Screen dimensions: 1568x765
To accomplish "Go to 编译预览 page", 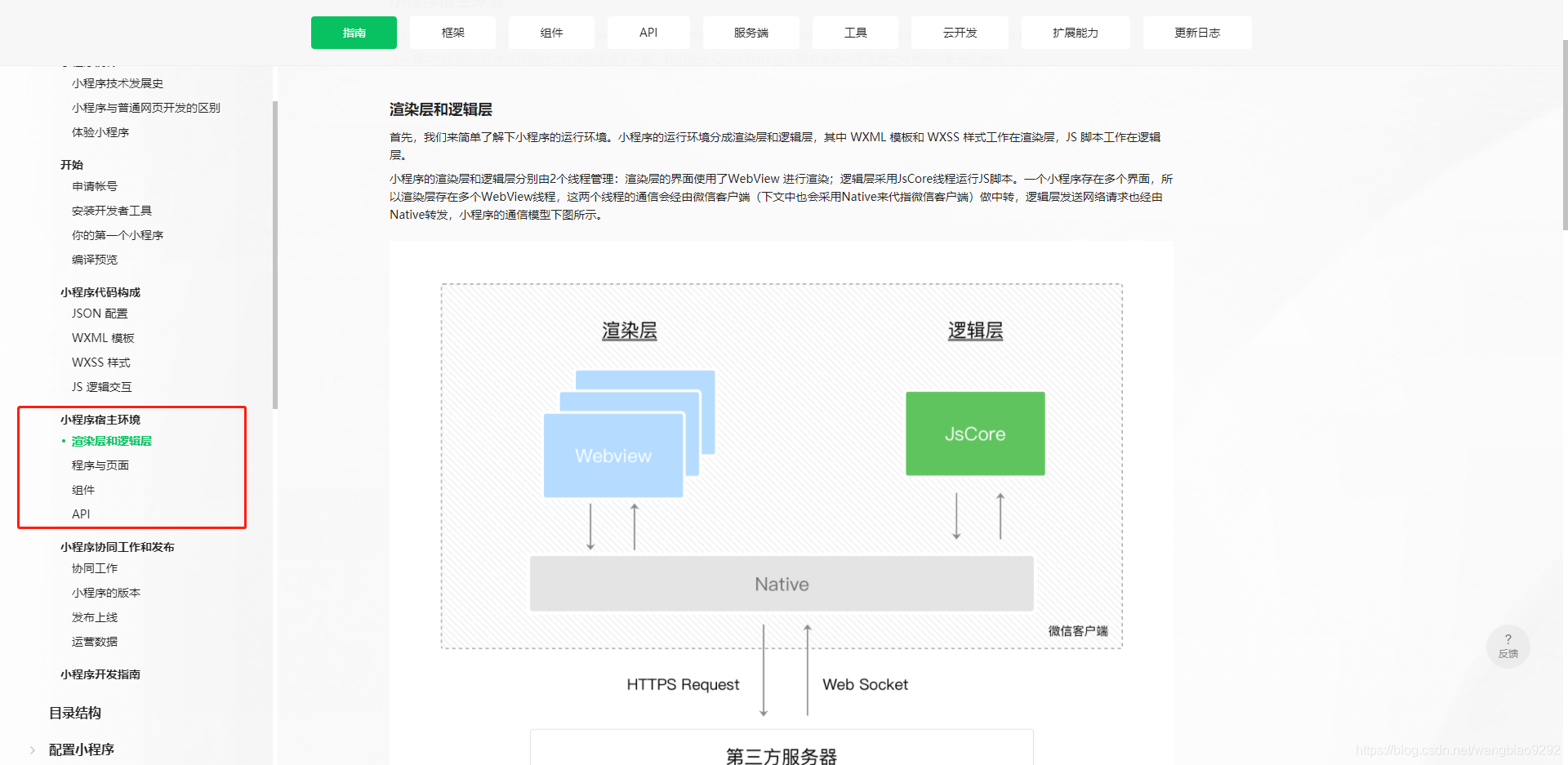I will point(95,260).
